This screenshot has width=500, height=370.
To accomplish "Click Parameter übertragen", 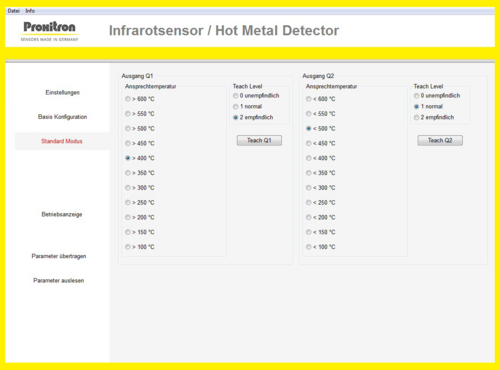I will pyautogui.click(x=59, y=256).
